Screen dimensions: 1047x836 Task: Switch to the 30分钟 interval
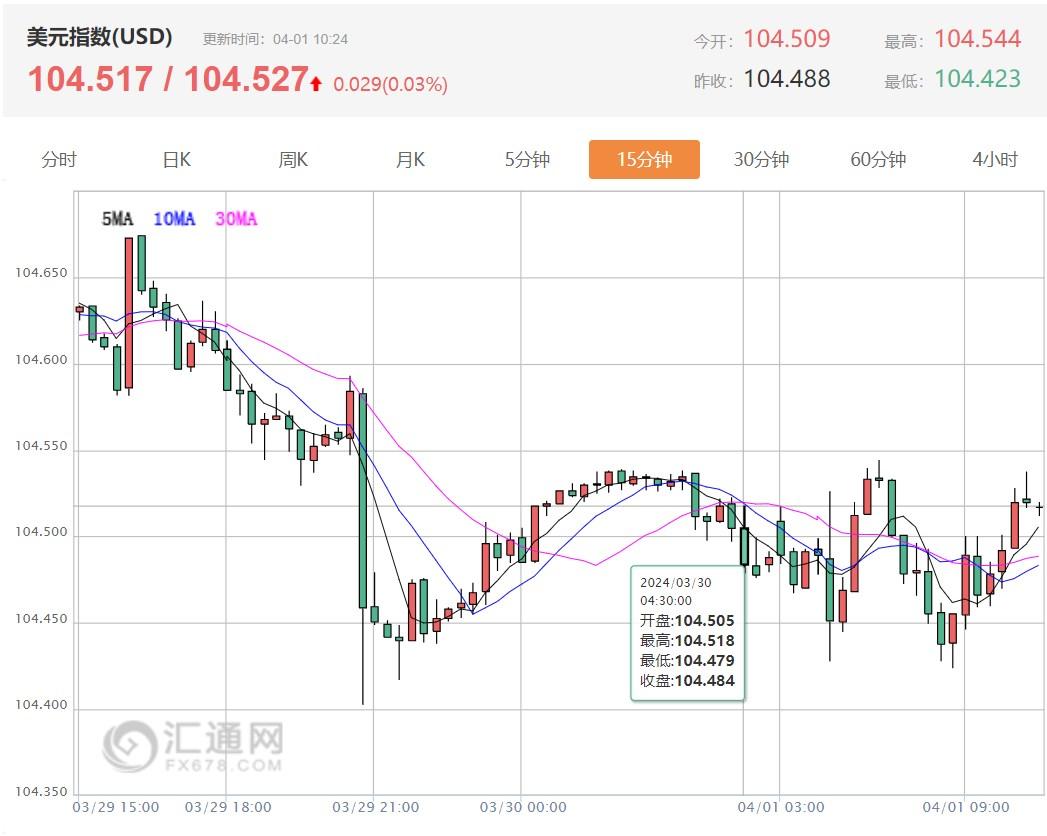pyautogui.click(x=761, y=158)
